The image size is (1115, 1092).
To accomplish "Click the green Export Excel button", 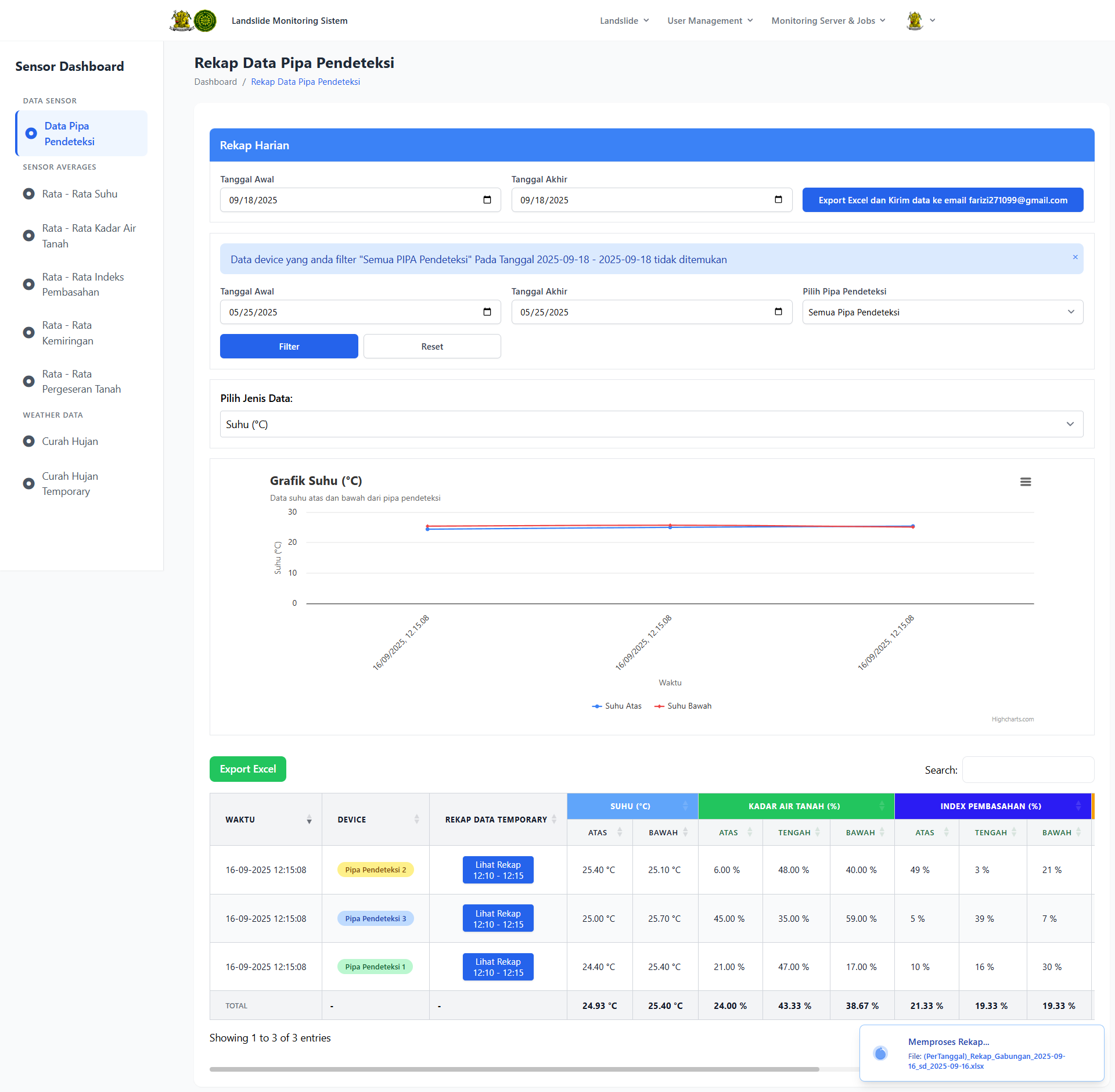I will tap(247, 769).
